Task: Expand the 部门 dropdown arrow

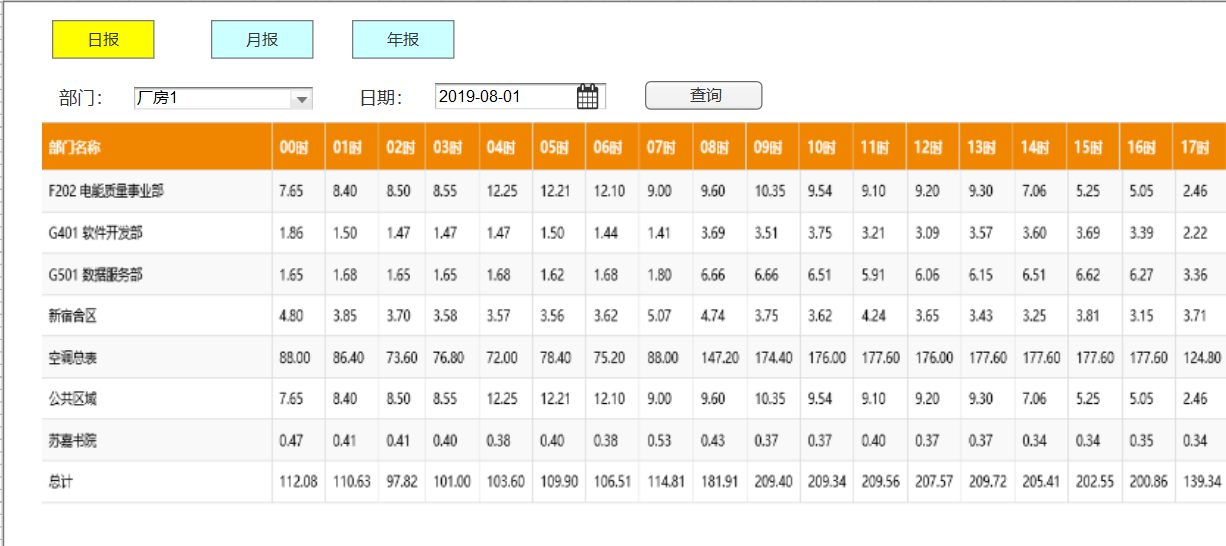Action: 300,99
